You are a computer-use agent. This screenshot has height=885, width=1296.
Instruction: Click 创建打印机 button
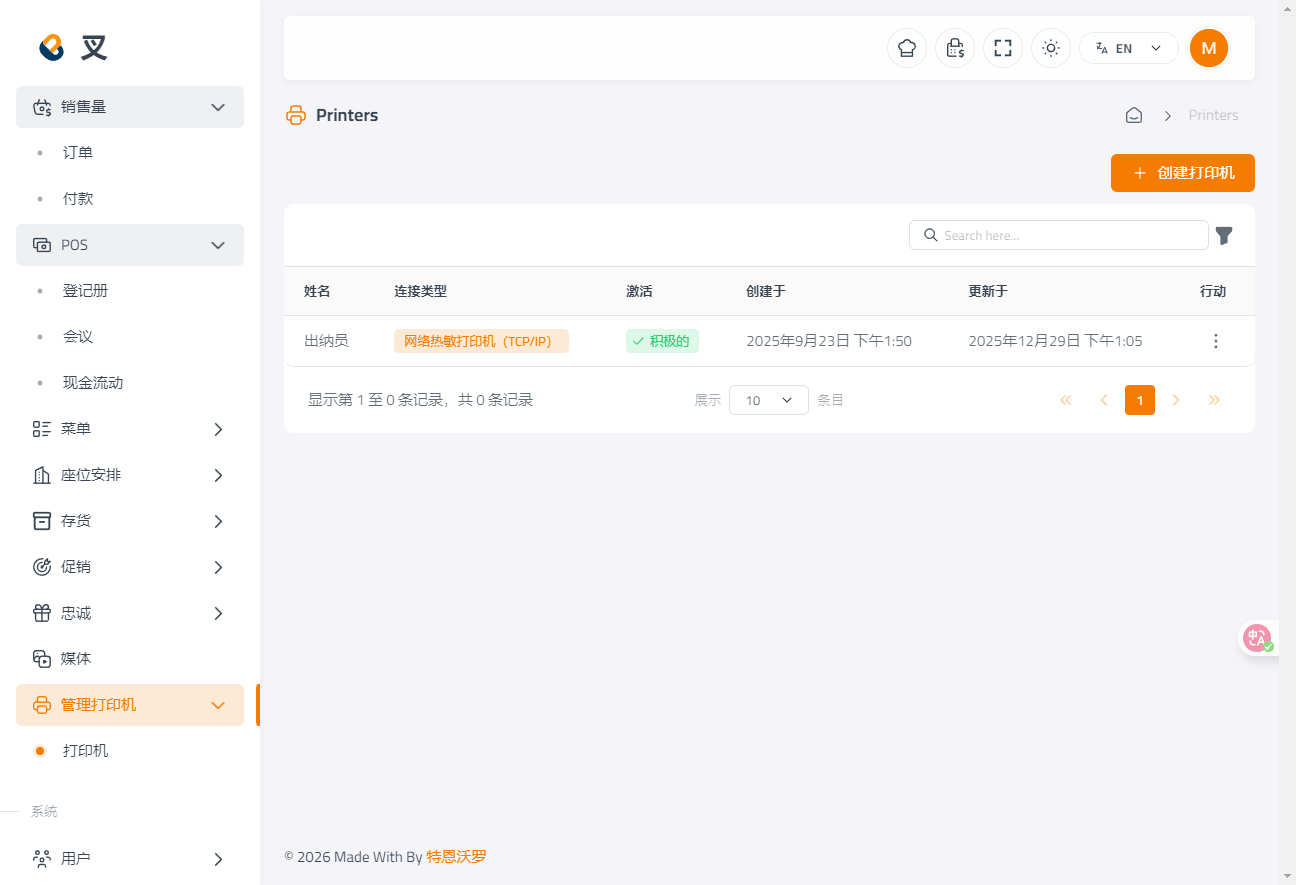point(1183,173)
